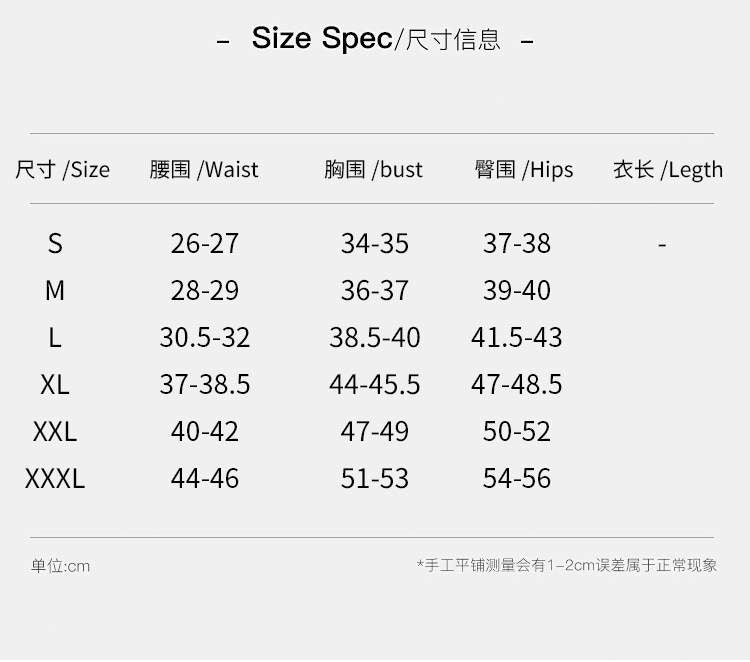Click the 单位:cm unit label

(x=60, y=566)
